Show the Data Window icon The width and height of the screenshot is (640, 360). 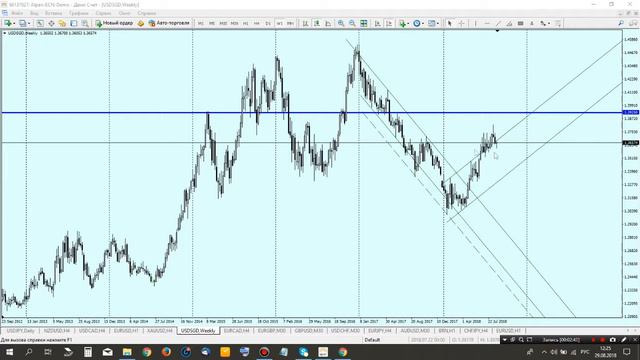point(51,23)
